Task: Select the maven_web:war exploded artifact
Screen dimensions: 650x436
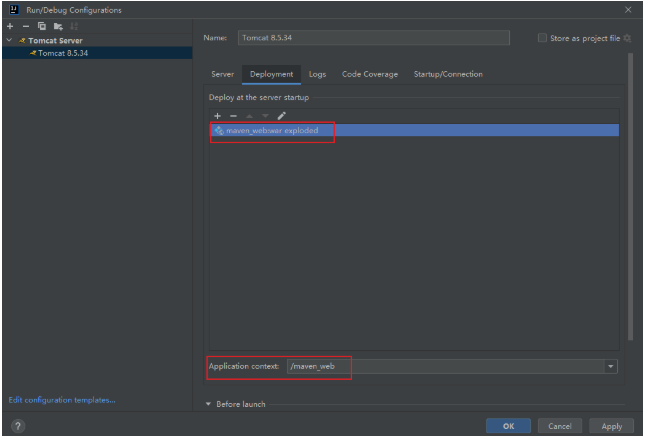Action: point(272,131)
